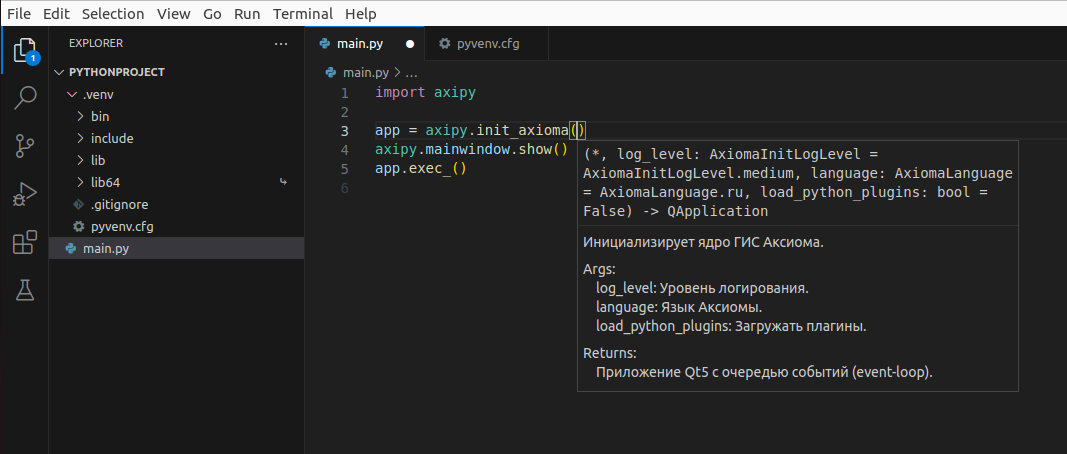The height and width of the screenshot is (454, 1067).
Task: Expand the lib64 folder
Action: [x=105, y=182]
